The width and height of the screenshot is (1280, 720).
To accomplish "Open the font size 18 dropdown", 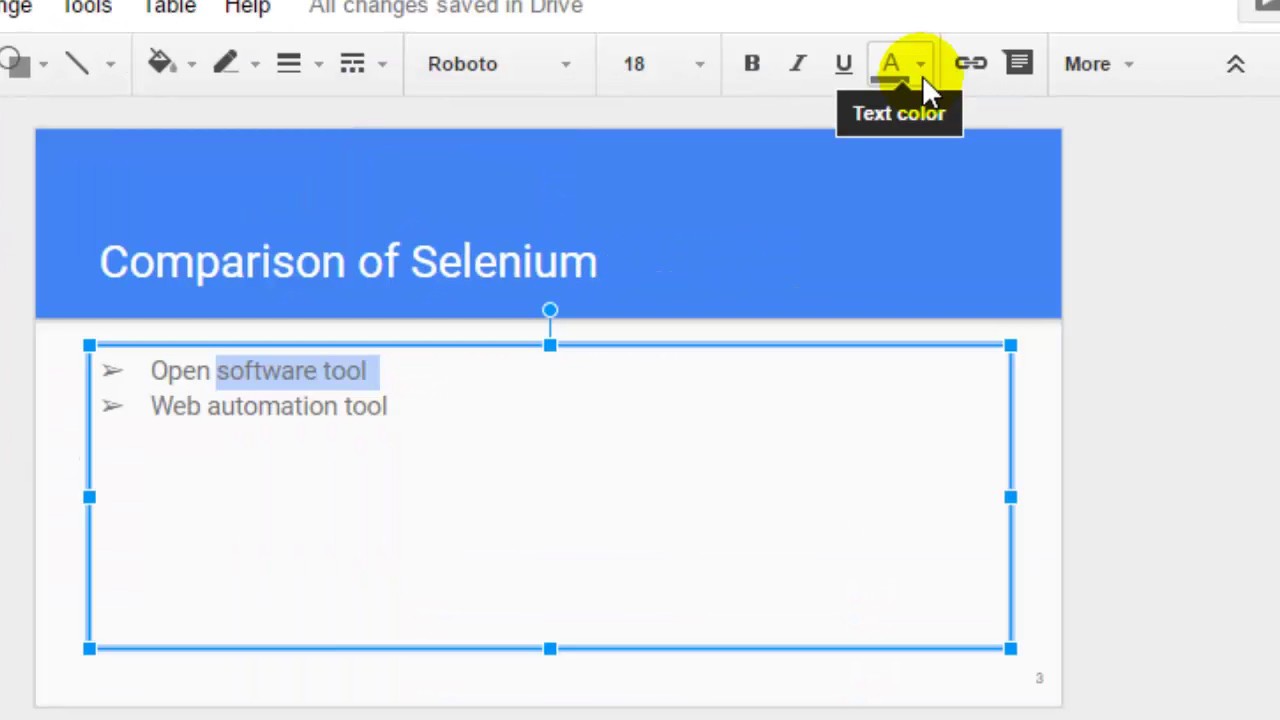I will click(x=655, y=63).
